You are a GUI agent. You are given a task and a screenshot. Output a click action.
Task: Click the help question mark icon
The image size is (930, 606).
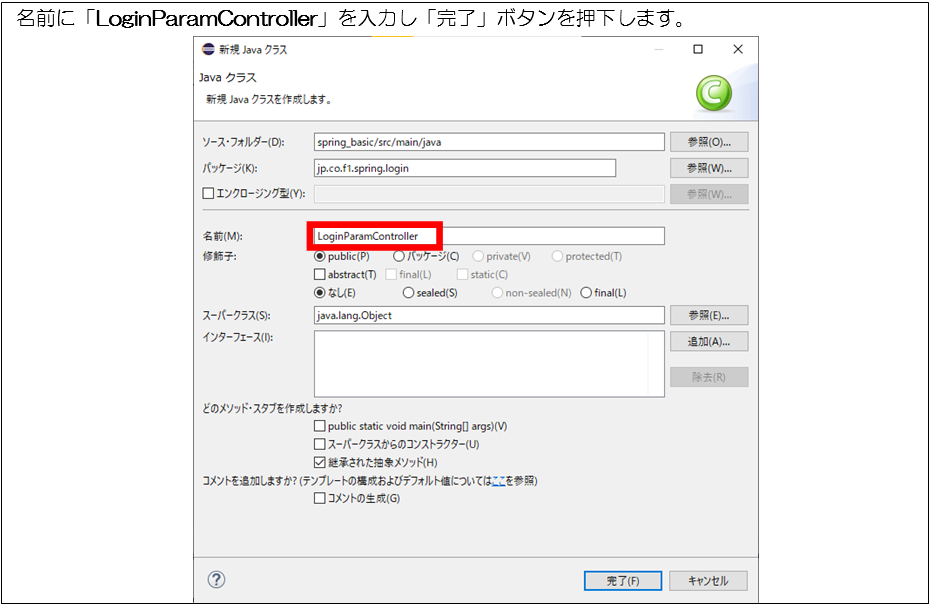pos(216,579)
